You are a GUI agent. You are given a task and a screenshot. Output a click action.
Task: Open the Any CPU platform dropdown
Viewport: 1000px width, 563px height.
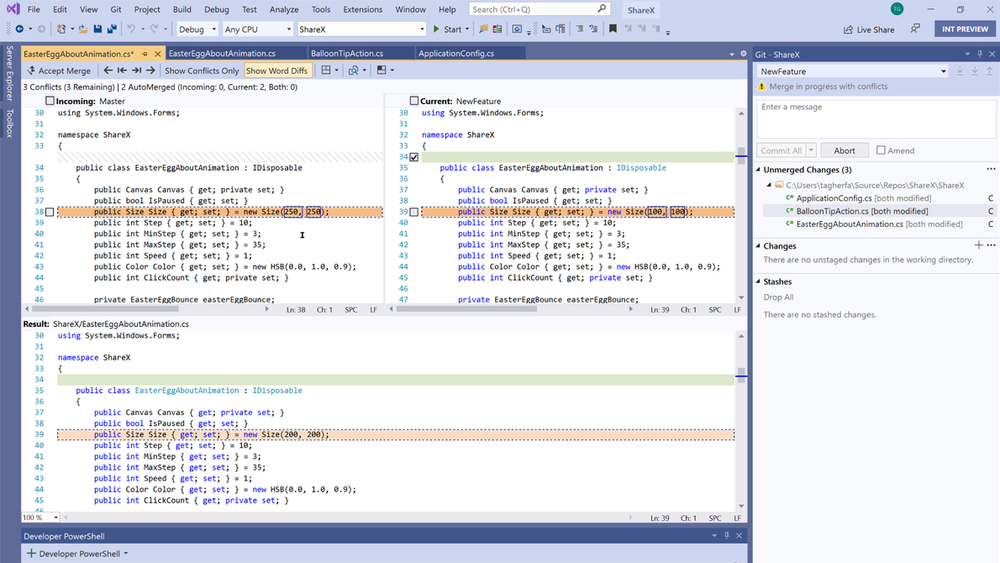(258, 29)
